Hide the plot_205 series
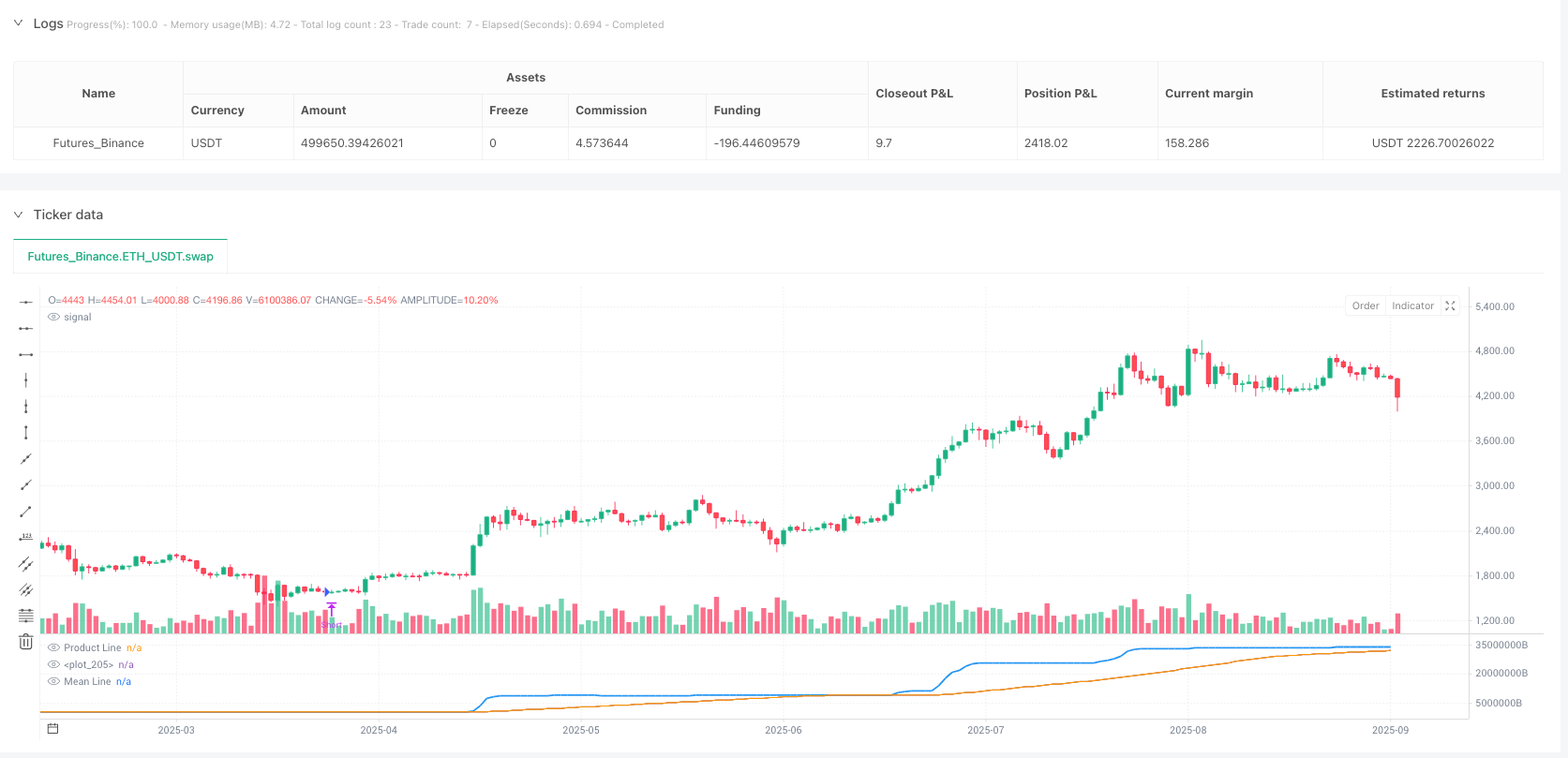This screenshot has height=758, width=1568. click(x=53, y=665)
